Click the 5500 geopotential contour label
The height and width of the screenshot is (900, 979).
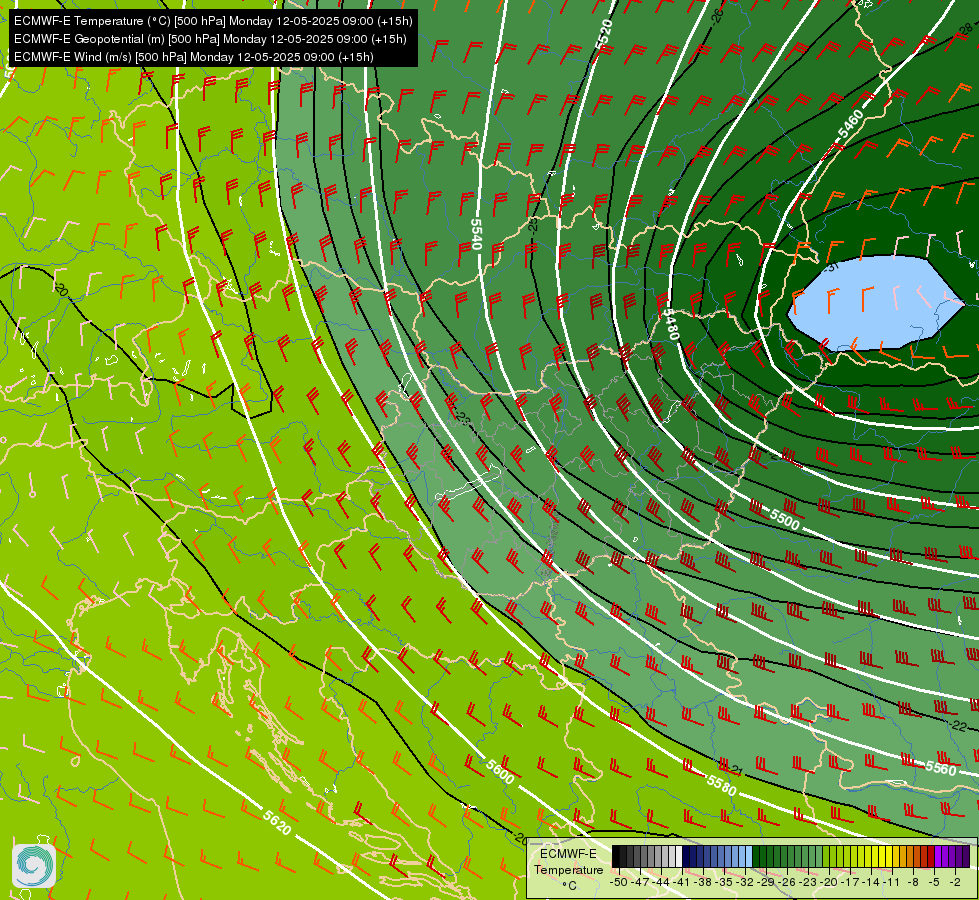[784, 519]
